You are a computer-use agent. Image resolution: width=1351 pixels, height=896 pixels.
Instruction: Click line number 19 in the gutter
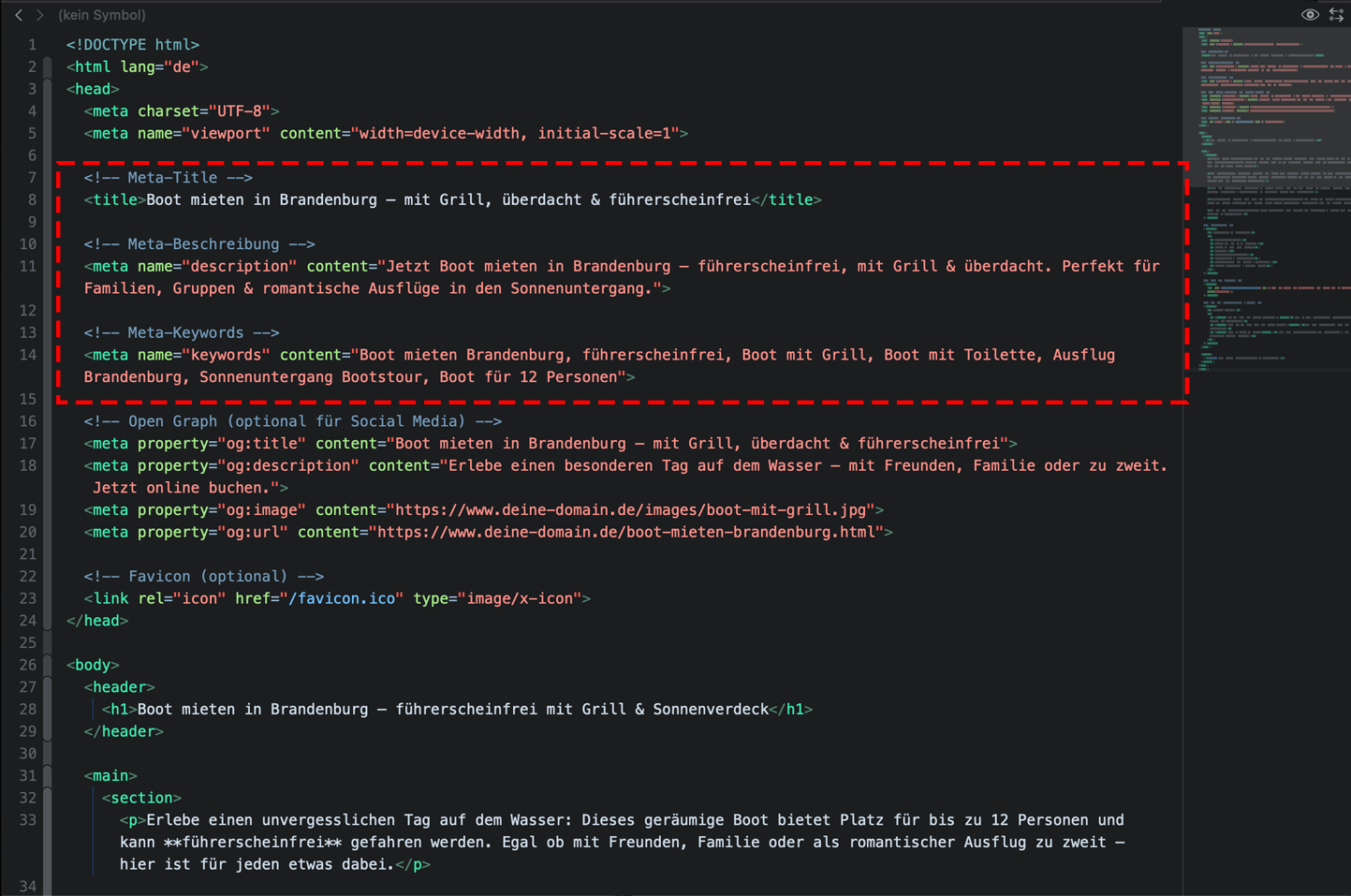point(28,510)
